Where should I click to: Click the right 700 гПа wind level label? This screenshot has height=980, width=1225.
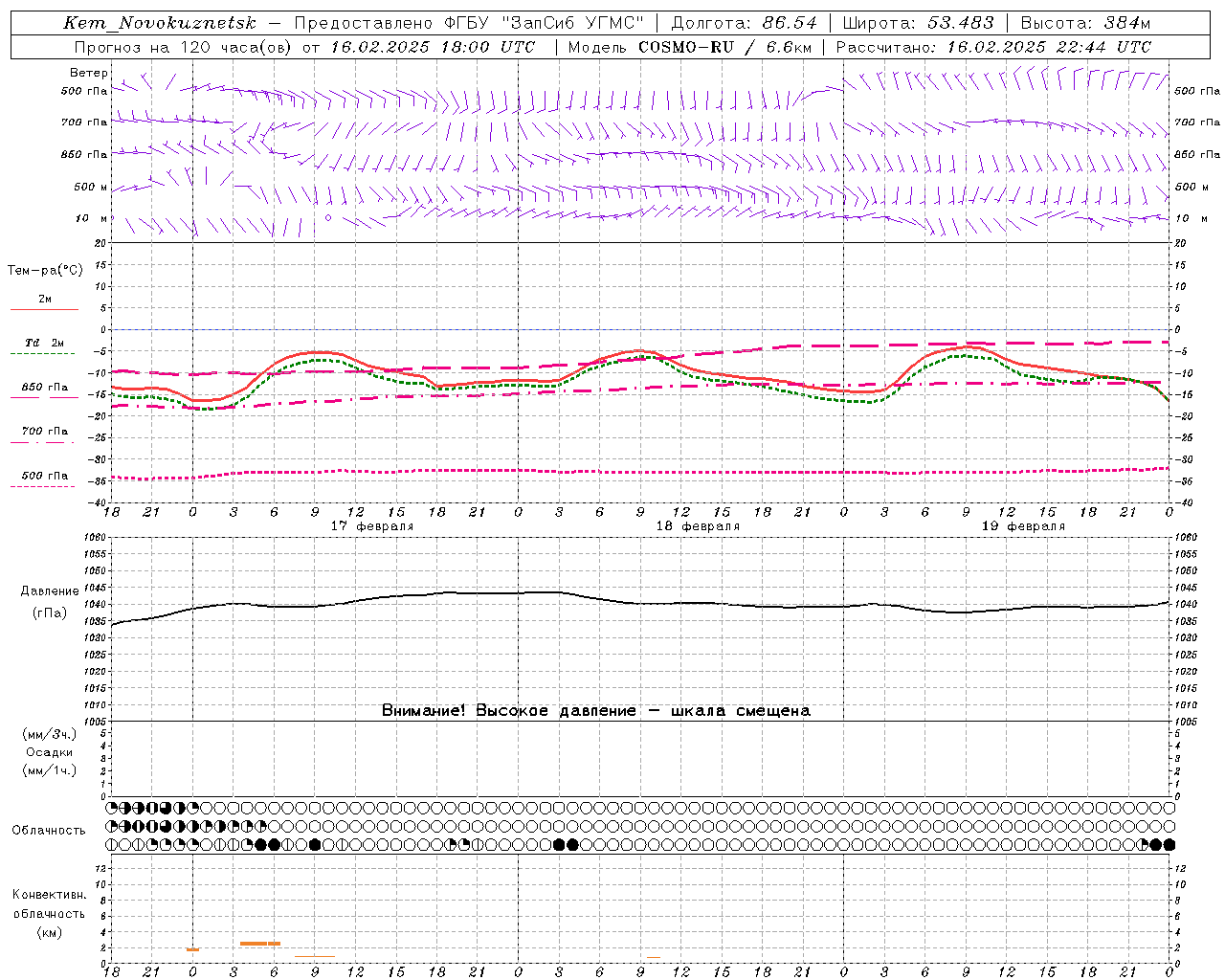pyautogui.click(x=1197, y=122)
